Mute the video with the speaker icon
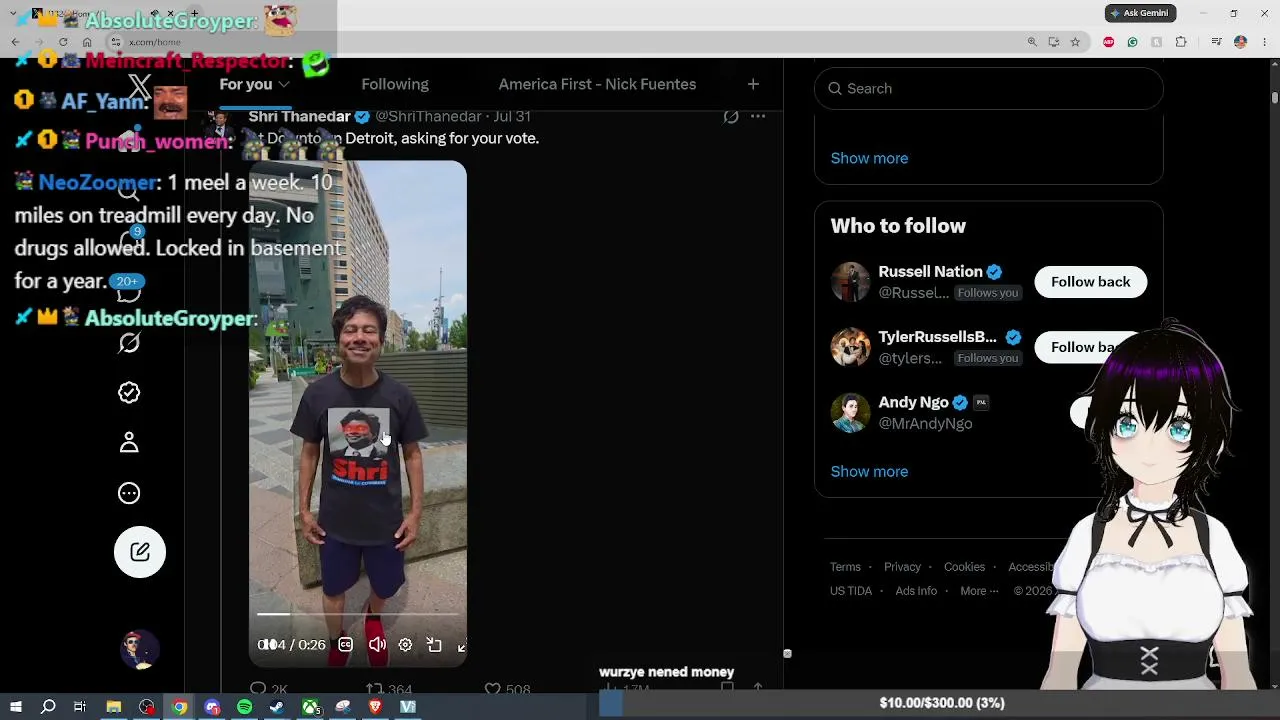 coord(377,645)
